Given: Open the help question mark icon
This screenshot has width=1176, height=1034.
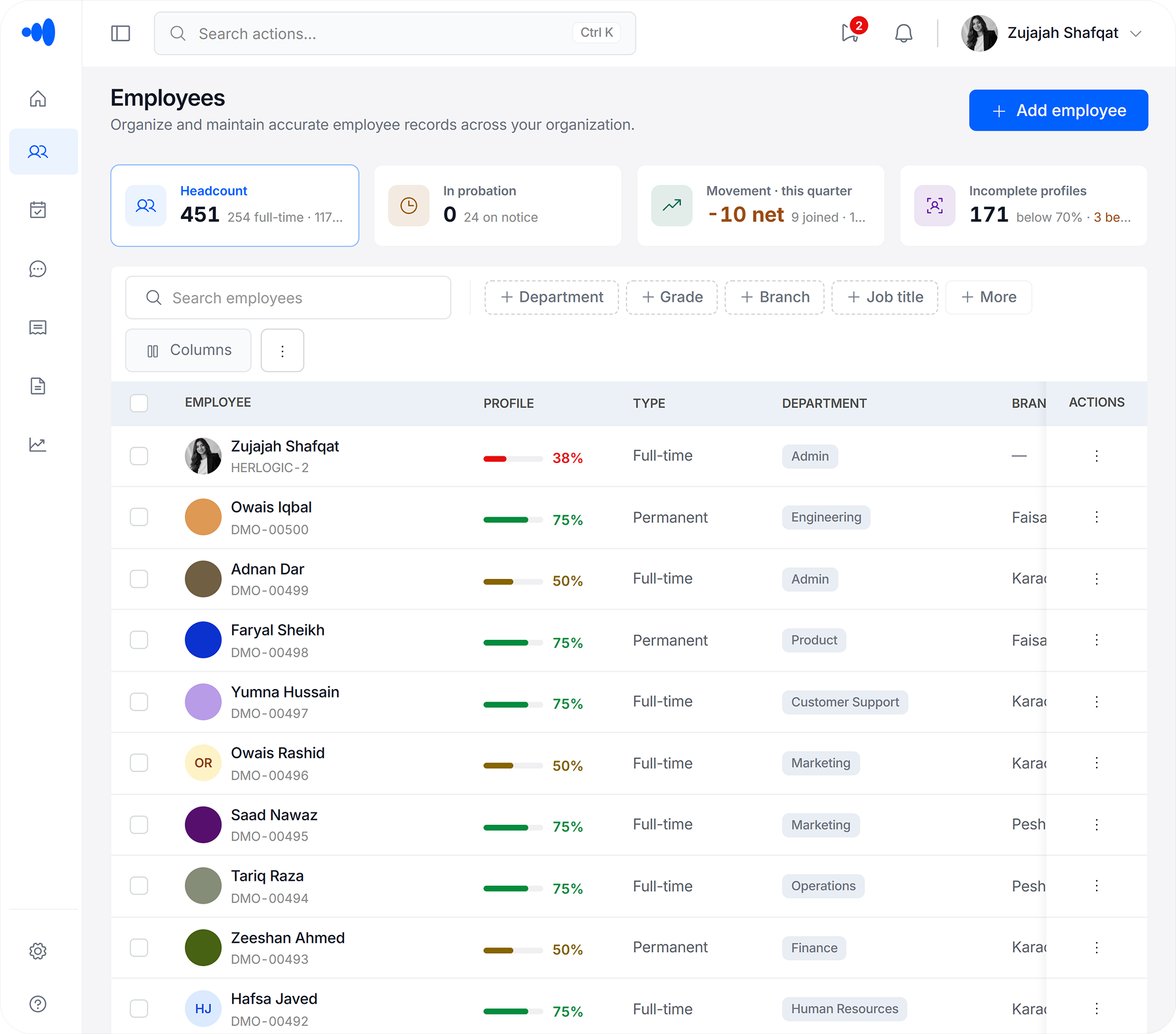Looking at the screenshot, I should point(38,1004).
